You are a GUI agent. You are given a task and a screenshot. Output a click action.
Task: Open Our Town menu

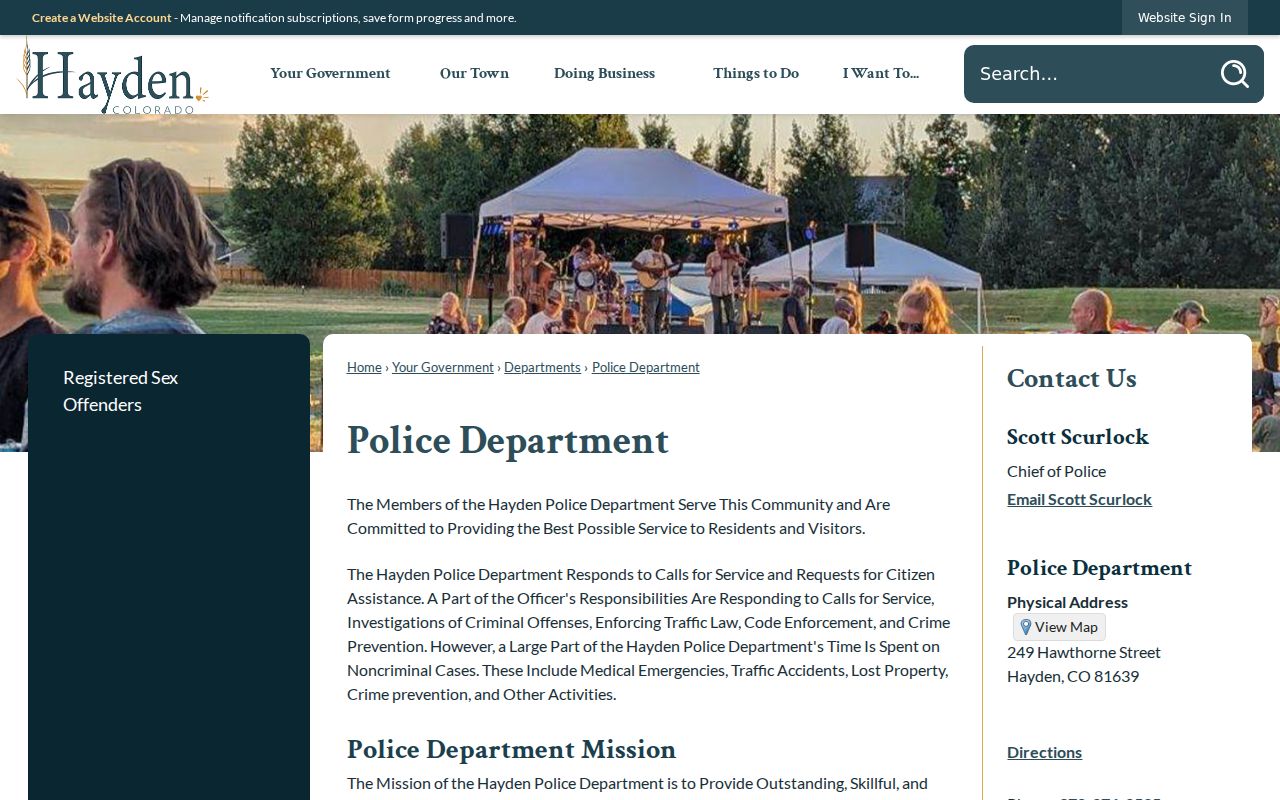(474, 73)
